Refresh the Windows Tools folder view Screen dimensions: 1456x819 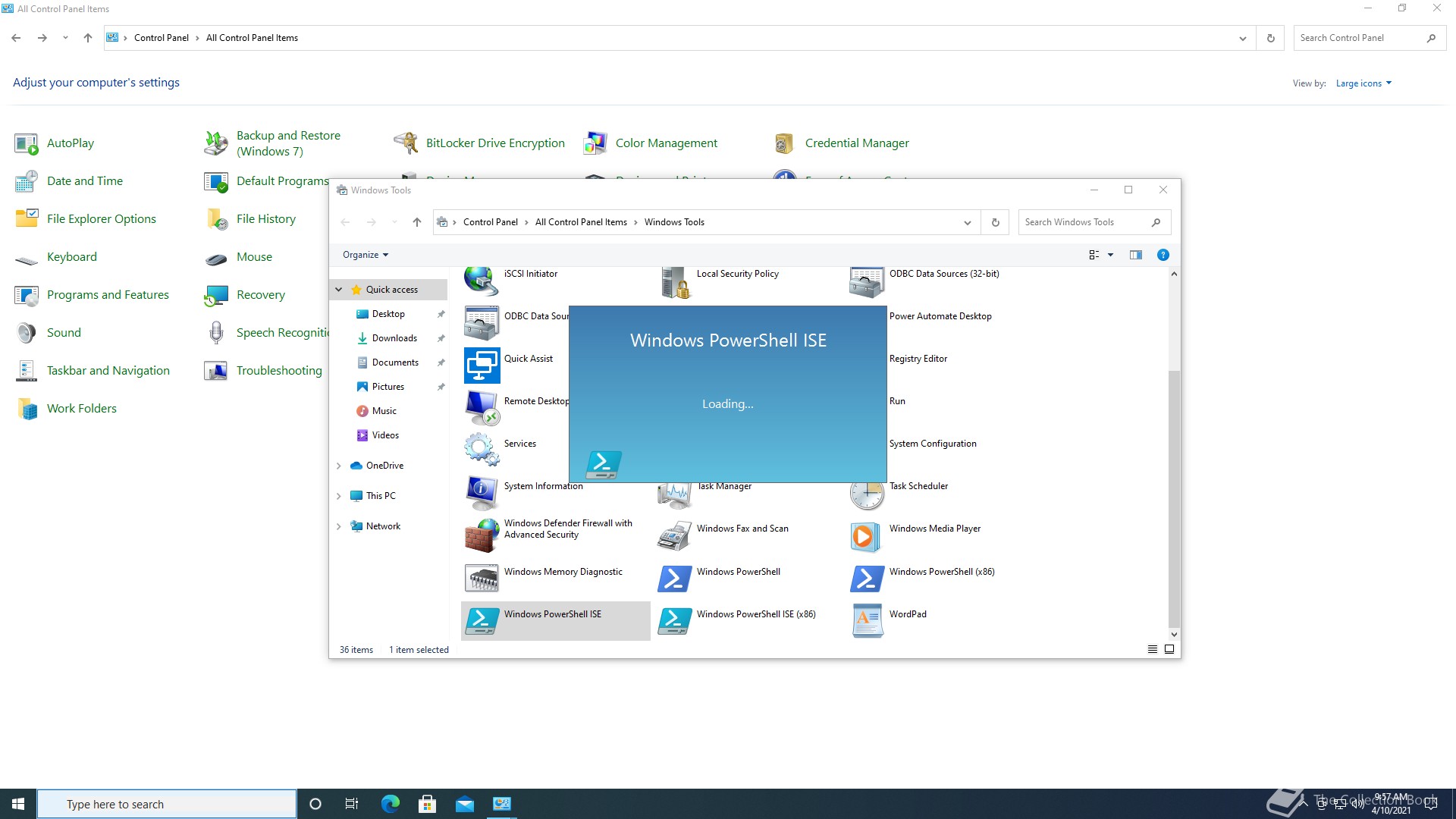pyautogui.click(x=995, y=222)
